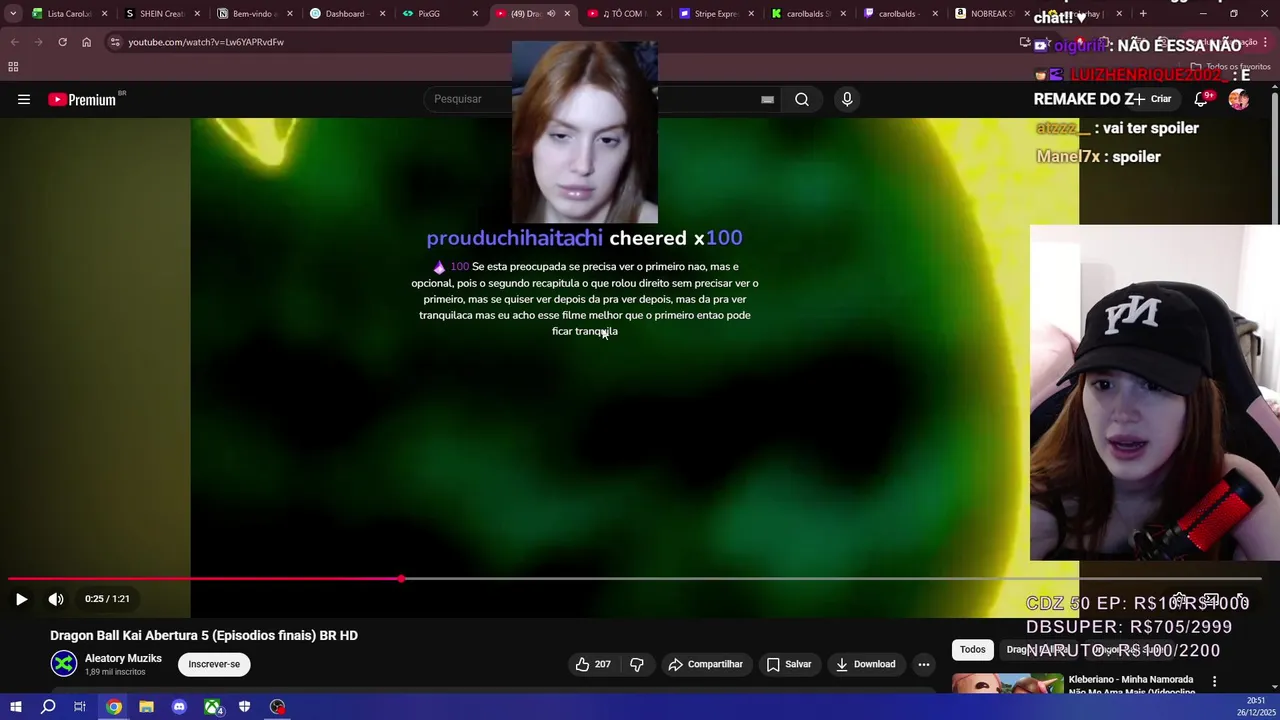Viewport: 1280px width, 720px height.
Task: Go to YouTube Premium home logo
Action: pyautogui.click(x=82, y=99)
